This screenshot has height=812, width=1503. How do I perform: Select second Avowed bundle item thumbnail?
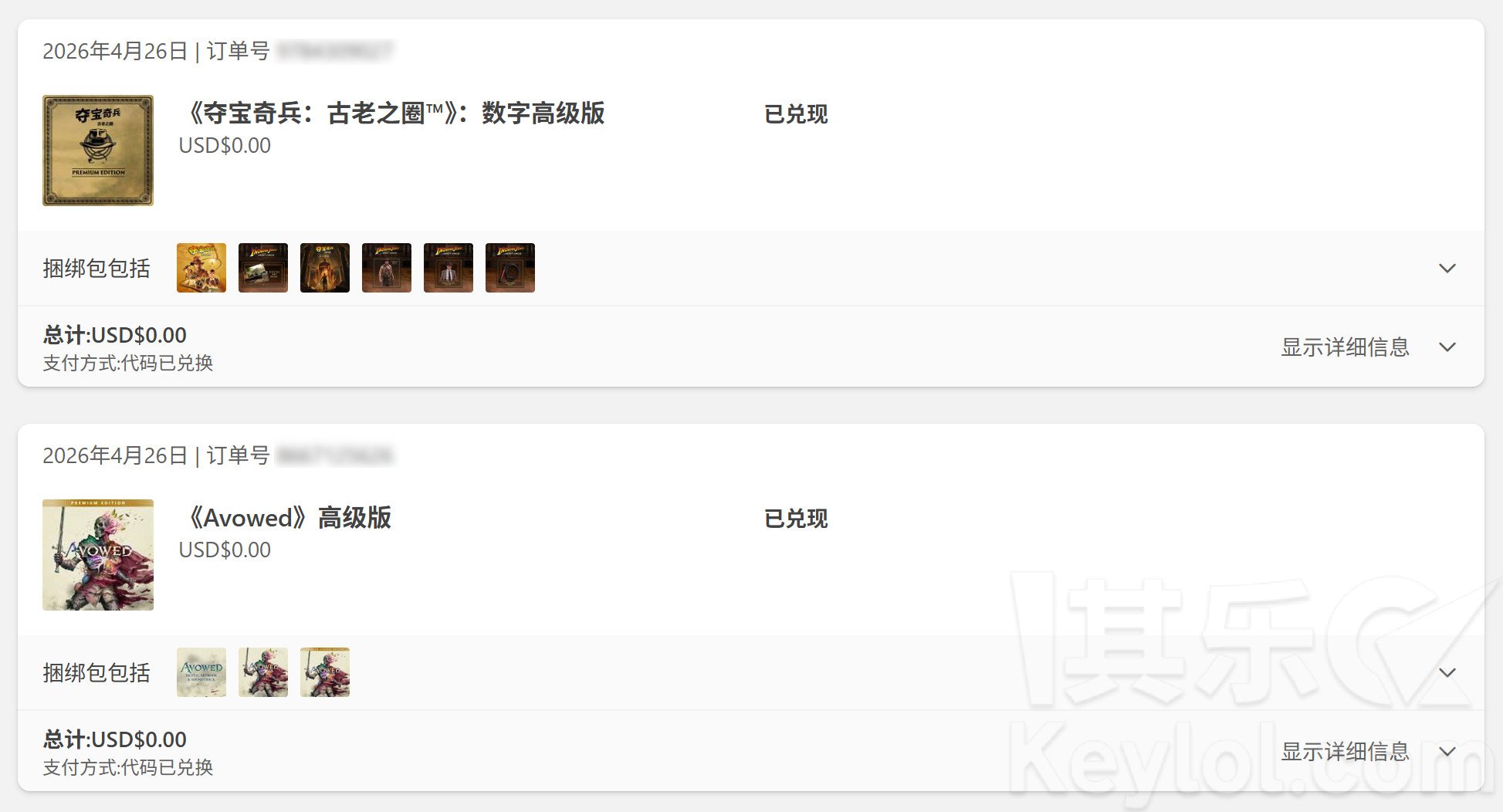263,672
